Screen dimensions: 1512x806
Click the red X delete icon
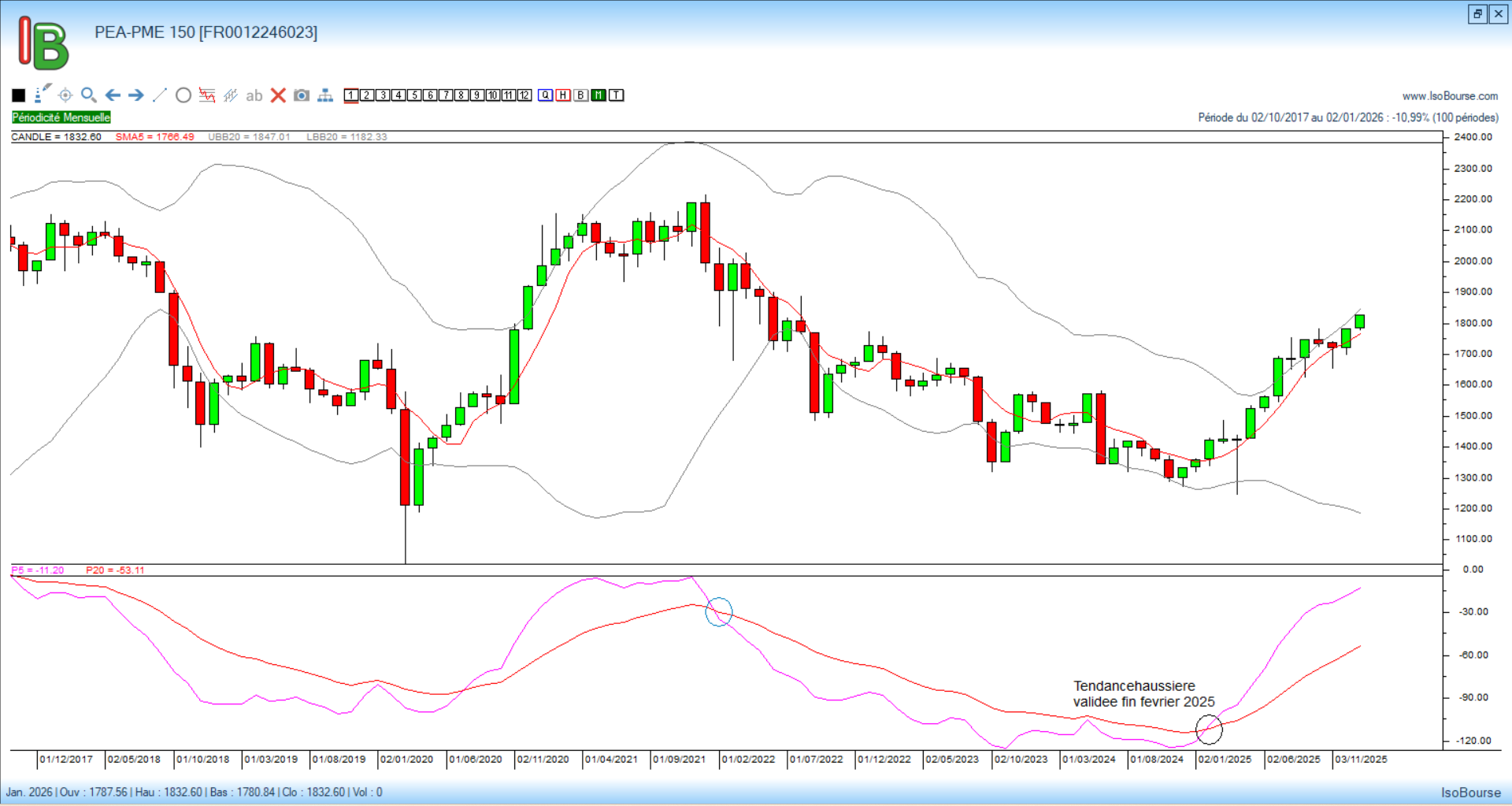pyautogui.click(x=278, y=95)
